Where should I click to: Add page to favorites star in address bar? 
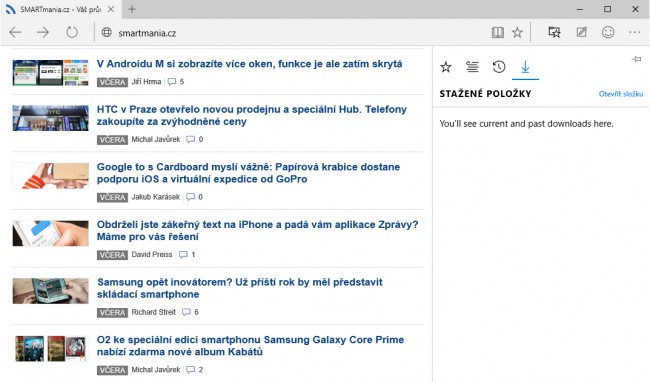pos(517,32)
